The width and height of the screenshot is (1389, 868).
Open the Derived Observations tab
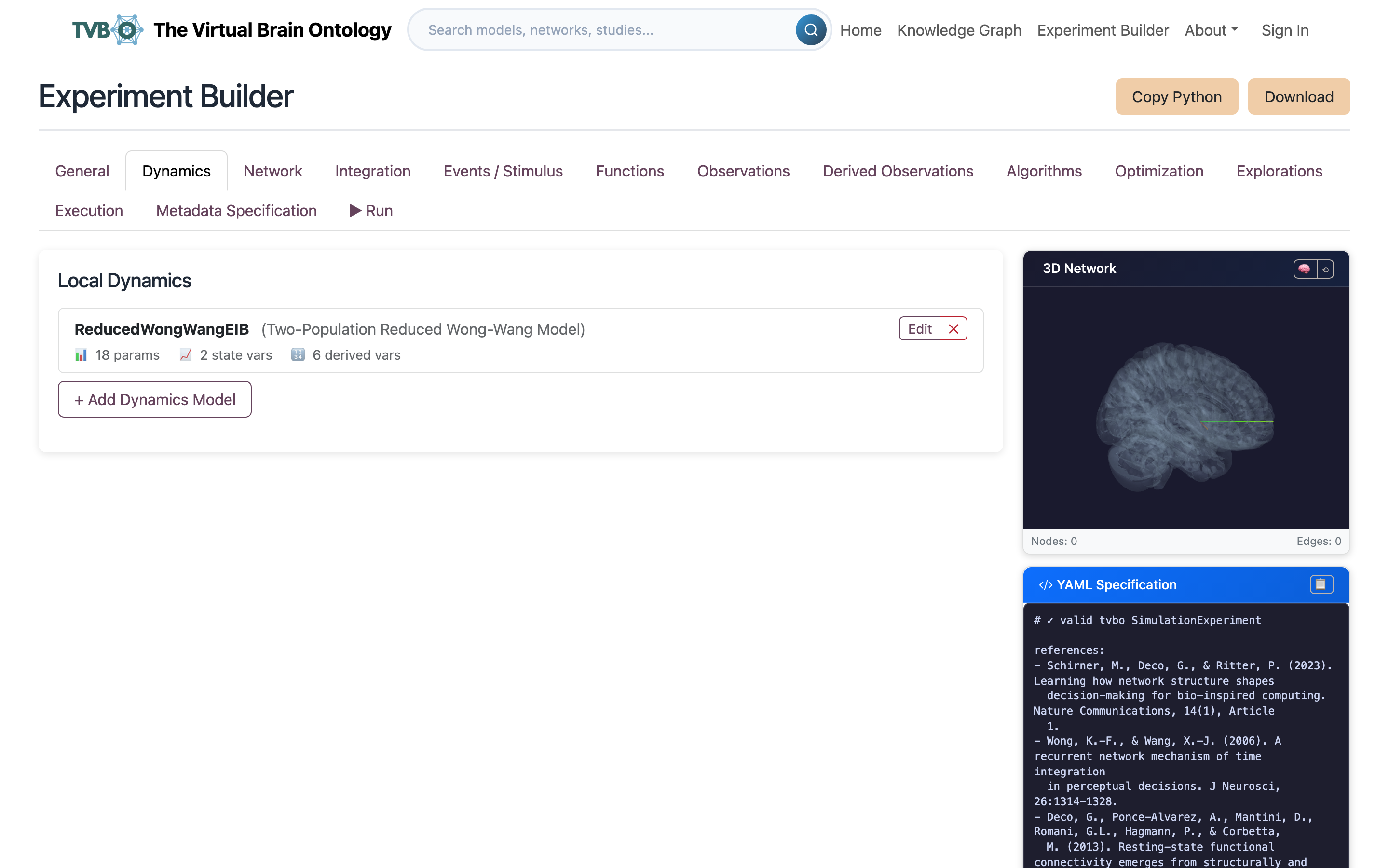(898, 171)
